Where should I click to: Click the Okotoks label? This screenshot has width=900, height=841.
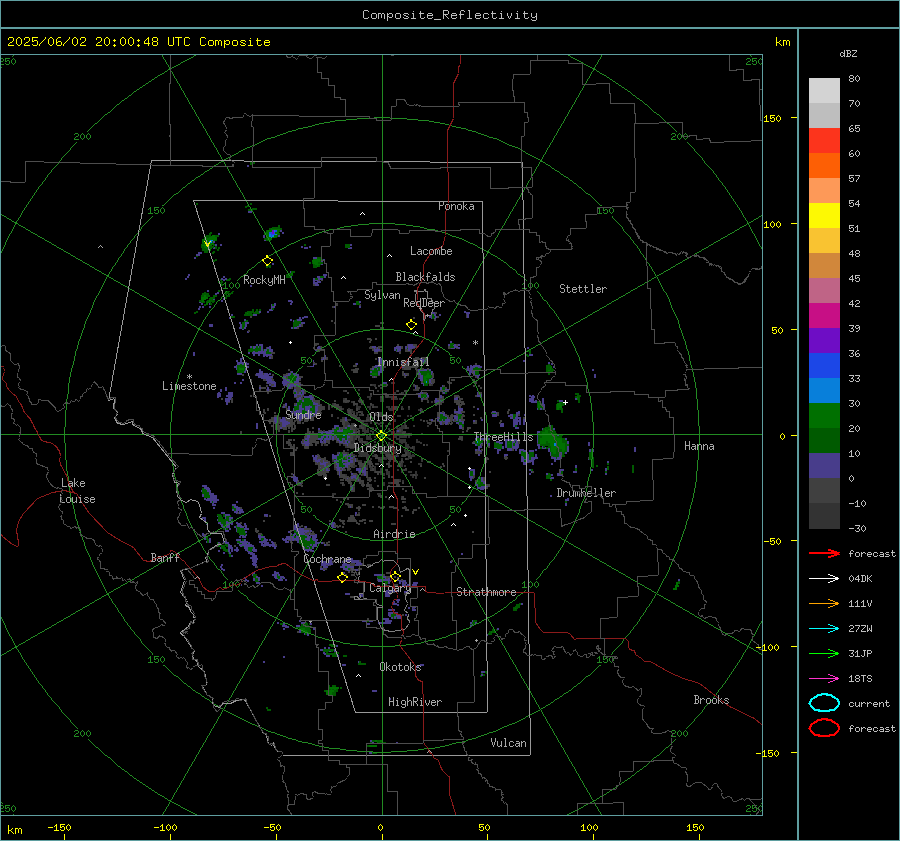[400, 667]
